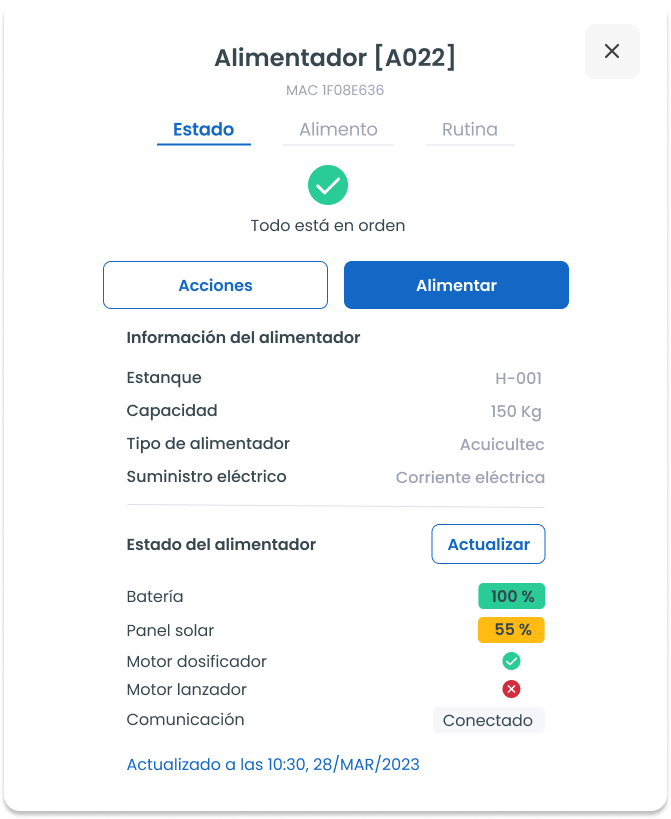Click the Batería 100 % green badge
This screenshot has width=671, height=819.
coord(512,596)
